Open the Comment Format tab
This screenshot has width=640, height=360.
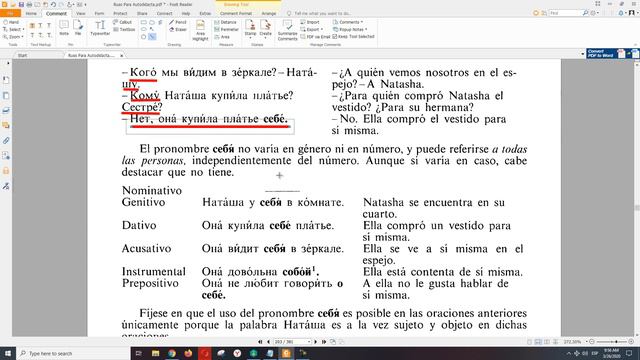point(236,13)
